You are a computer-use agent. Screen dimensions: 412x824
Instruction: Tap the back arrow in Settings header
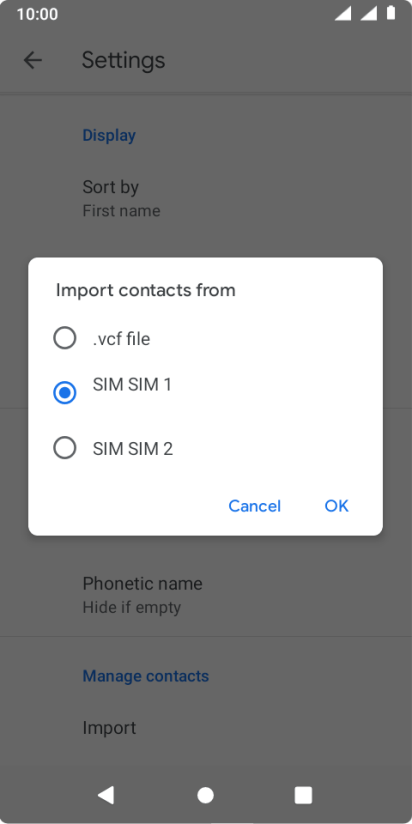click(33, 60)
